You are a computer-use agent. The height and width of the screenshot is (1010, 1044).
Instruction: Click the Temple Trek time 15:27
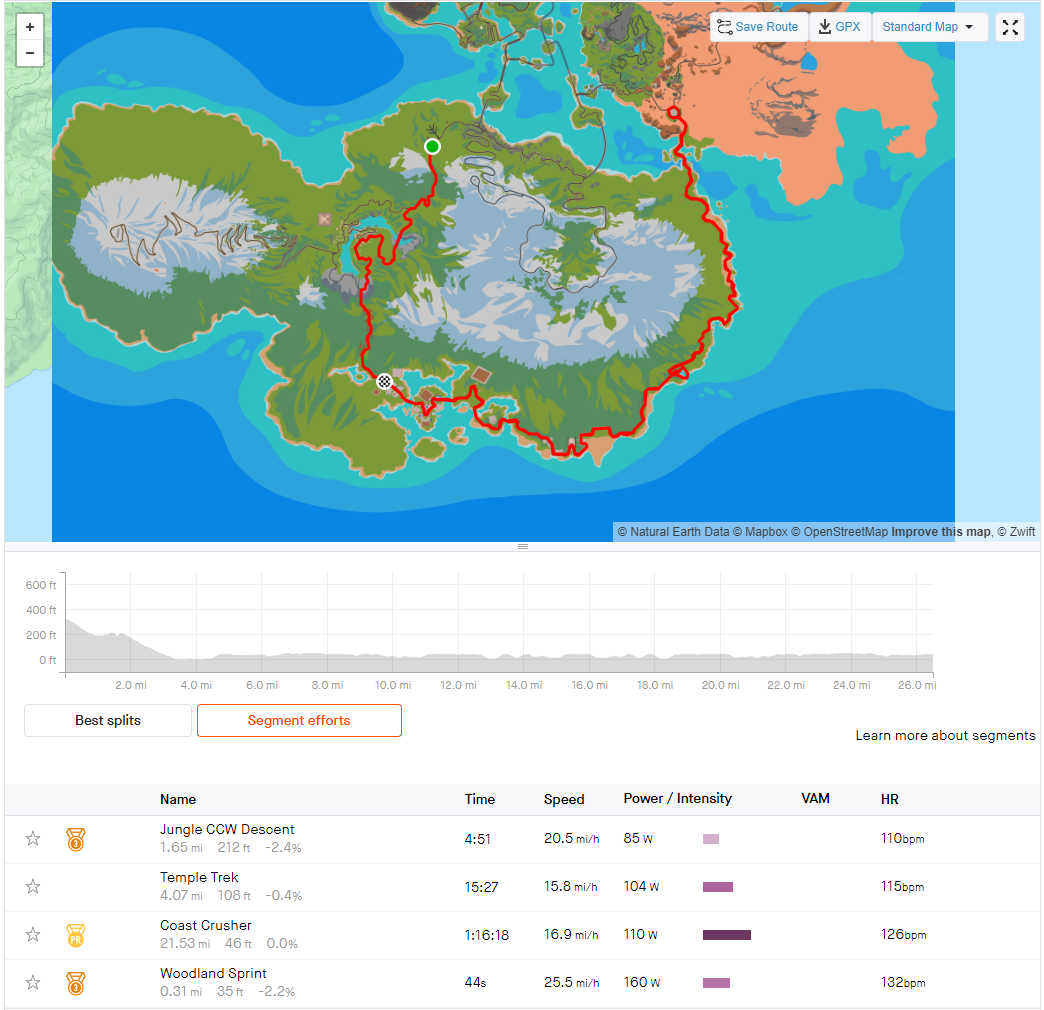(481, 887)
